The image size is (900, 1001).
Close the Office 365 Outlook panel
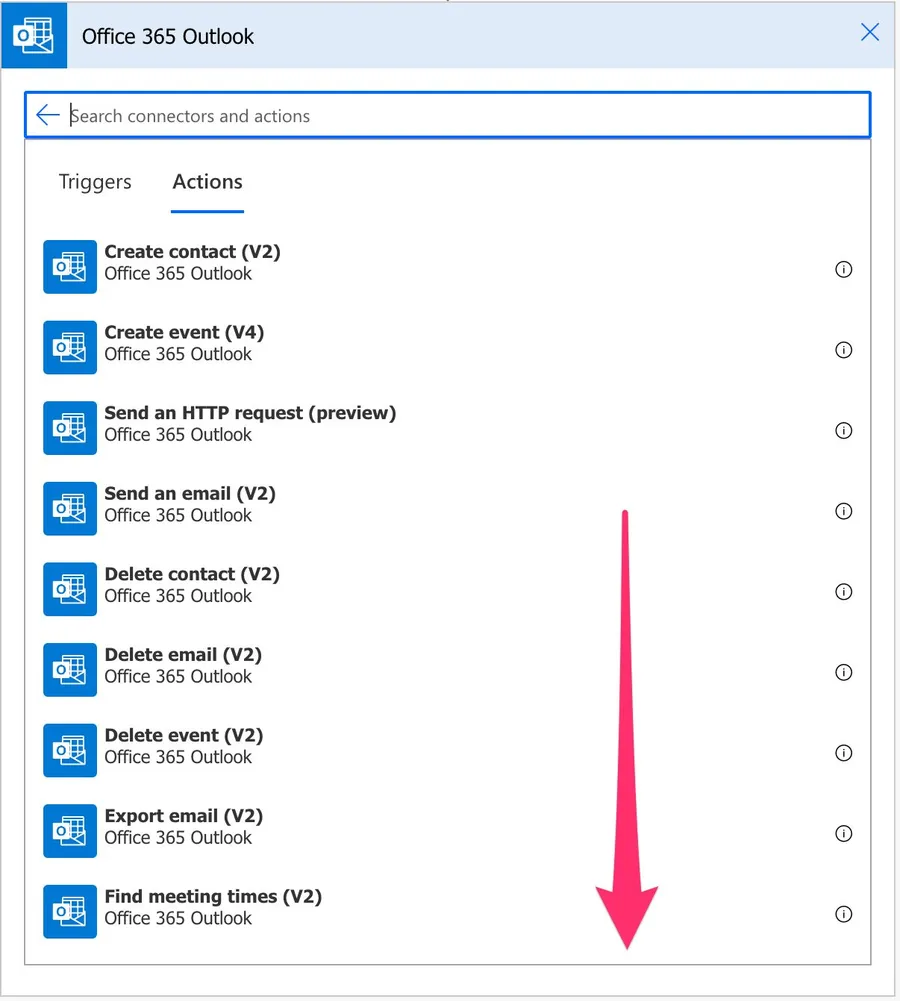(870, 33)
